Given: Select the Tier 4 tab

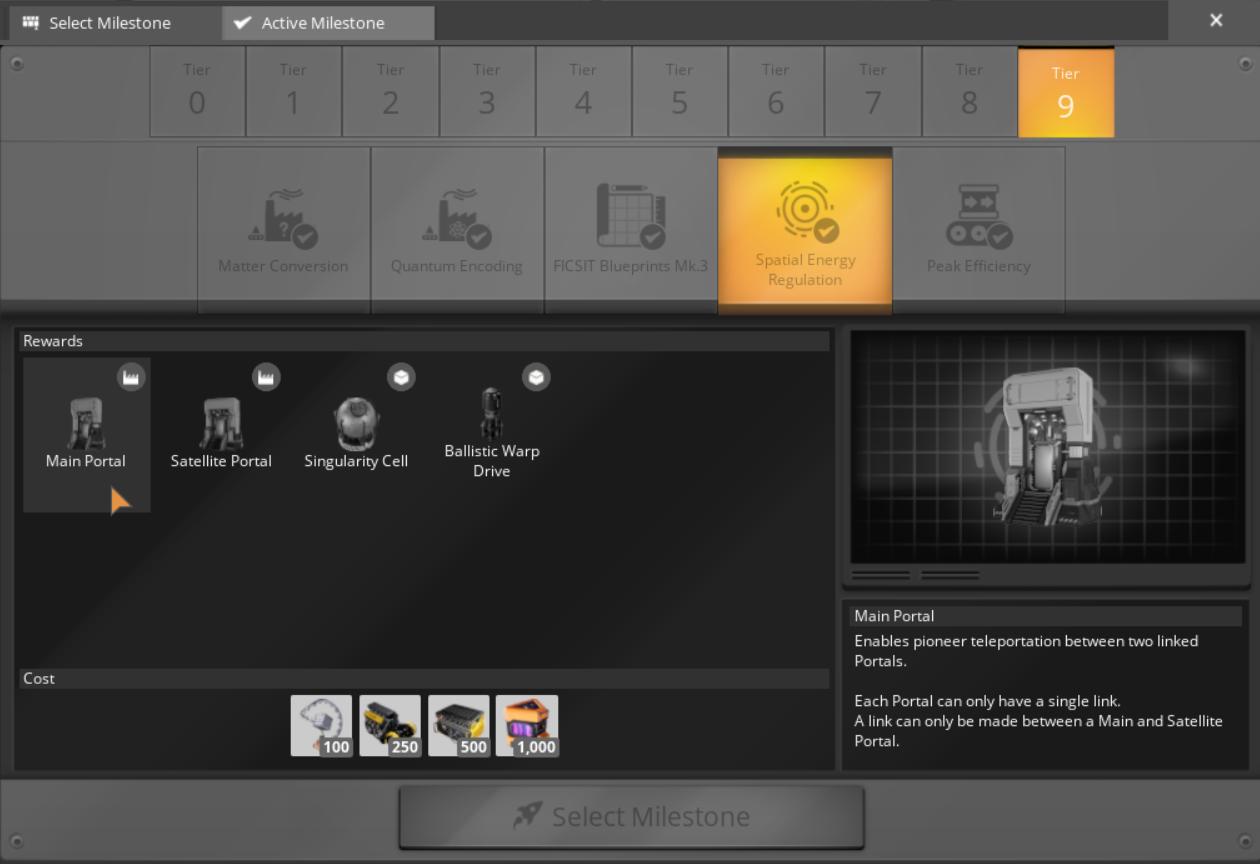Looking at the screenshot, I should pos(583,92).
